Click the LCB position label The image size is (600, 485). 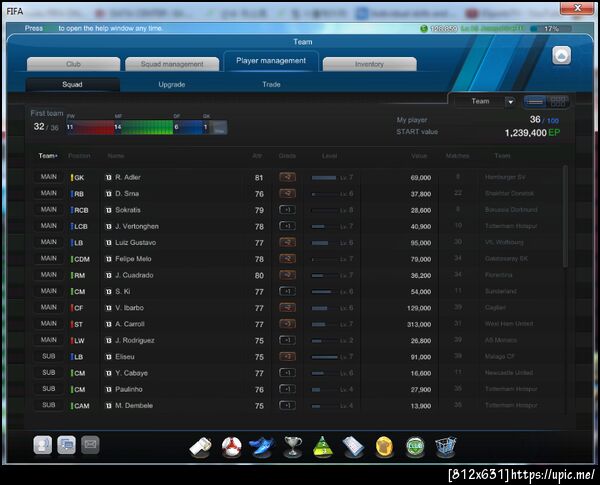pos(81,227)
